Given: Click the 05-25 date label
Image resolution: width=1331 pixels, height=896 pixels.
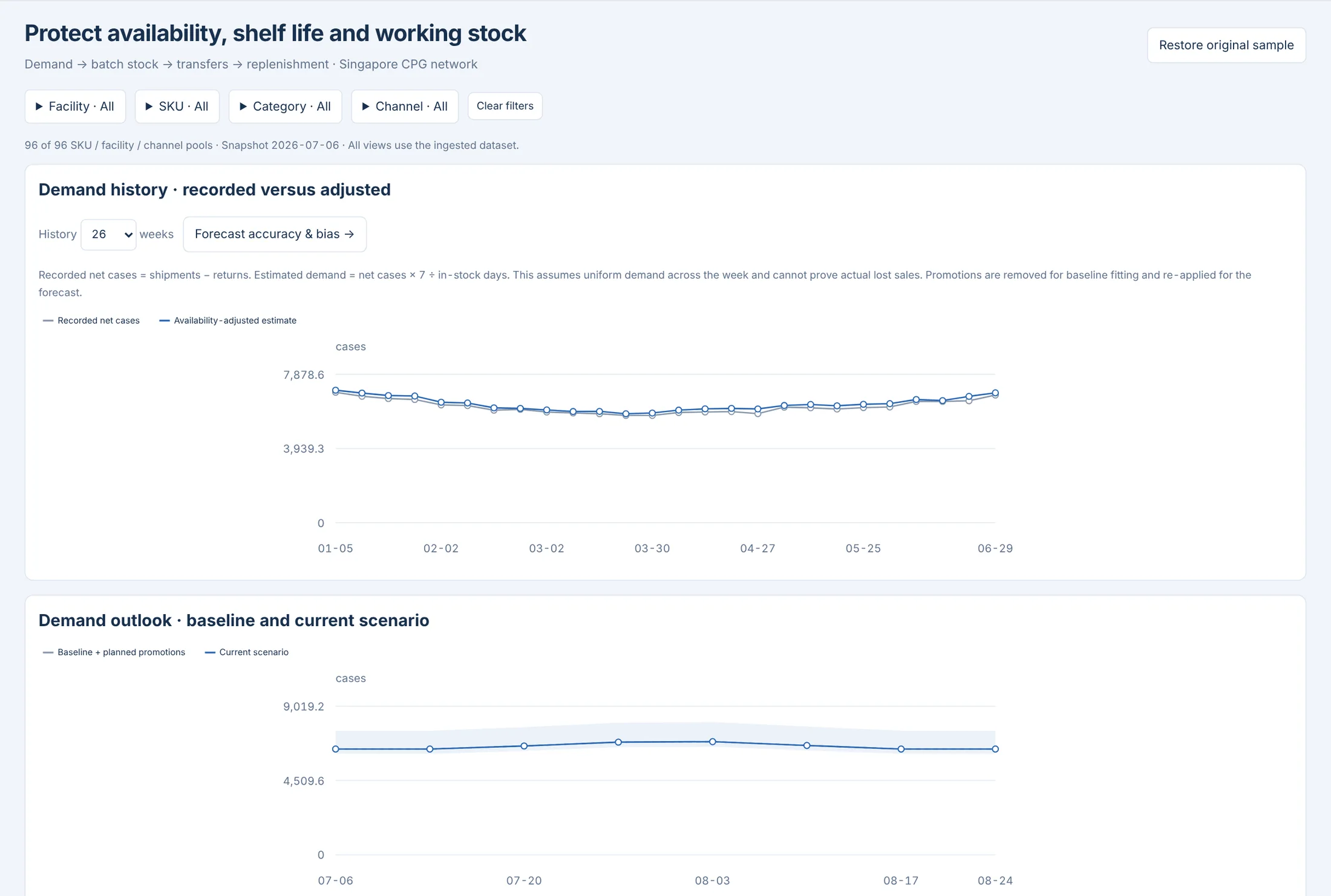Looking at the screenshot, I should pyautogui.click(x=863, y=549).
